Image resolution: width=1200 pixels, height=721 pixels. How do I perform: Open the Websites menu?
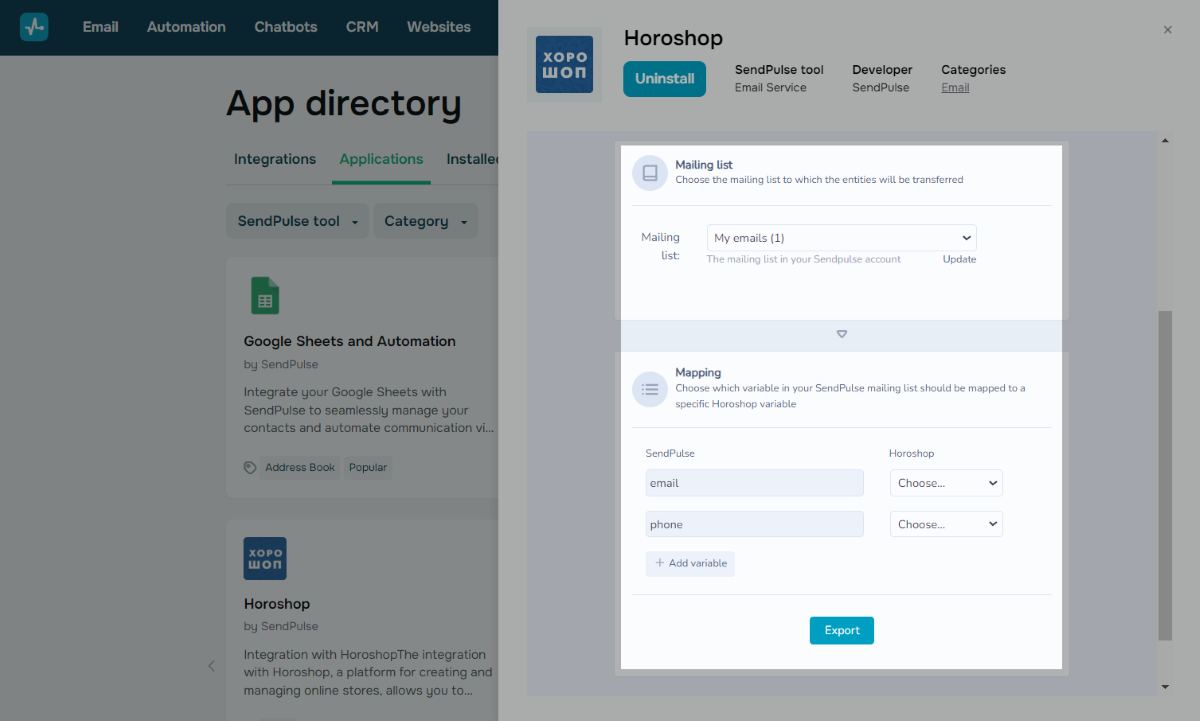pos(439,27)
